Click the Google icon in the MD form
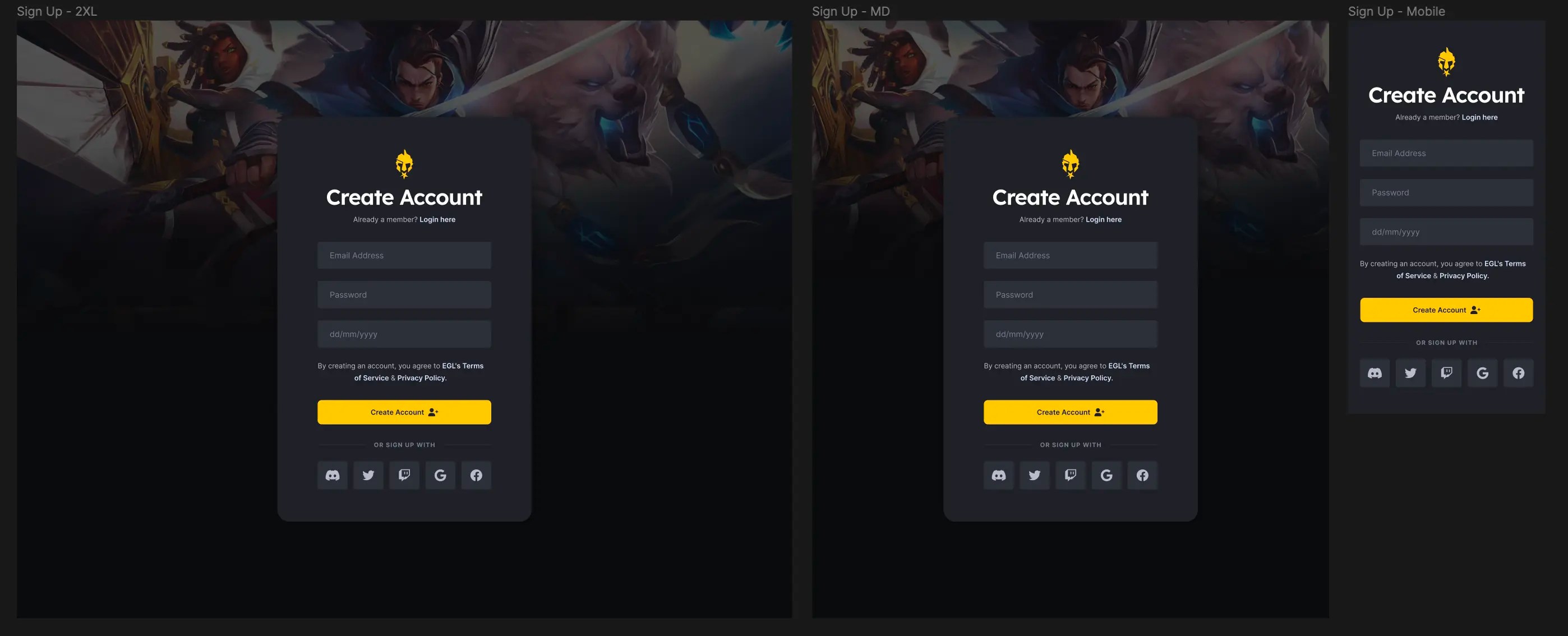This screenshot has height=636, width=1568. coord(1106,474)
